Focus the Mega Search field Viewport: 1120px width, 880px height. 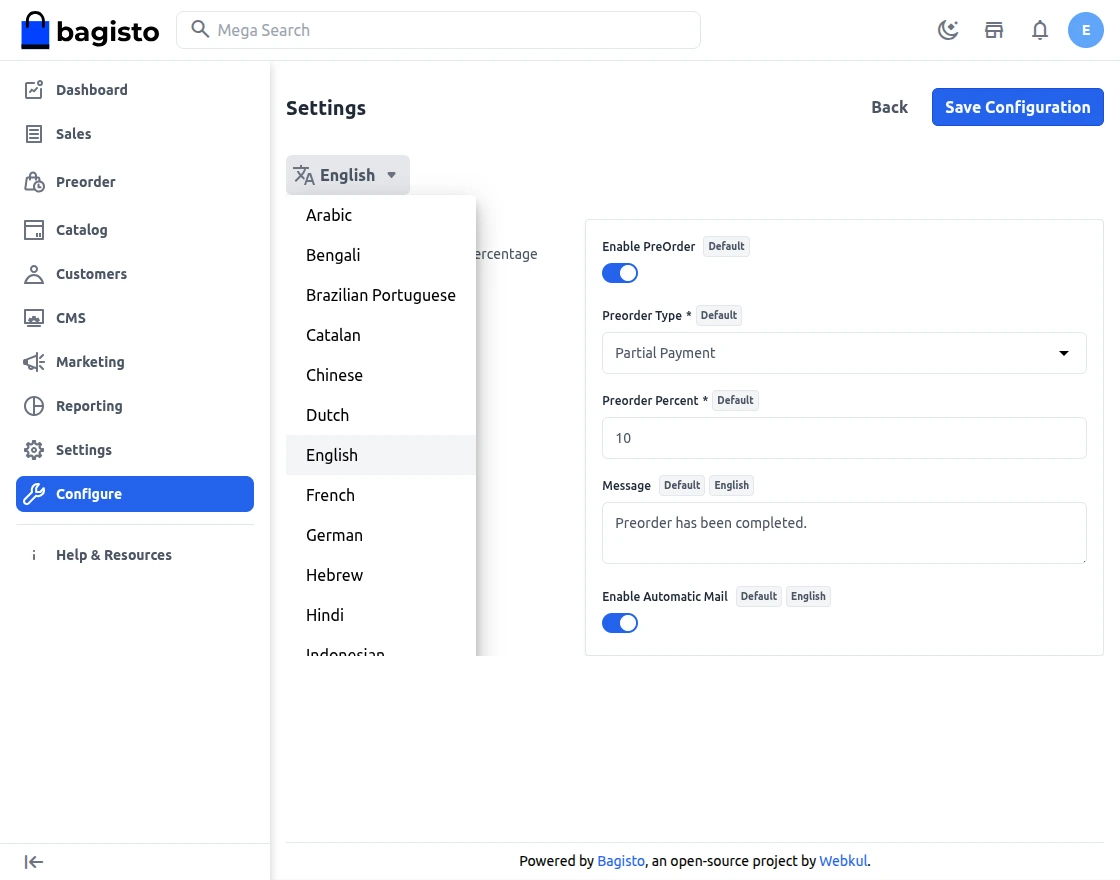pyautogui.click(x=438, y=30)
